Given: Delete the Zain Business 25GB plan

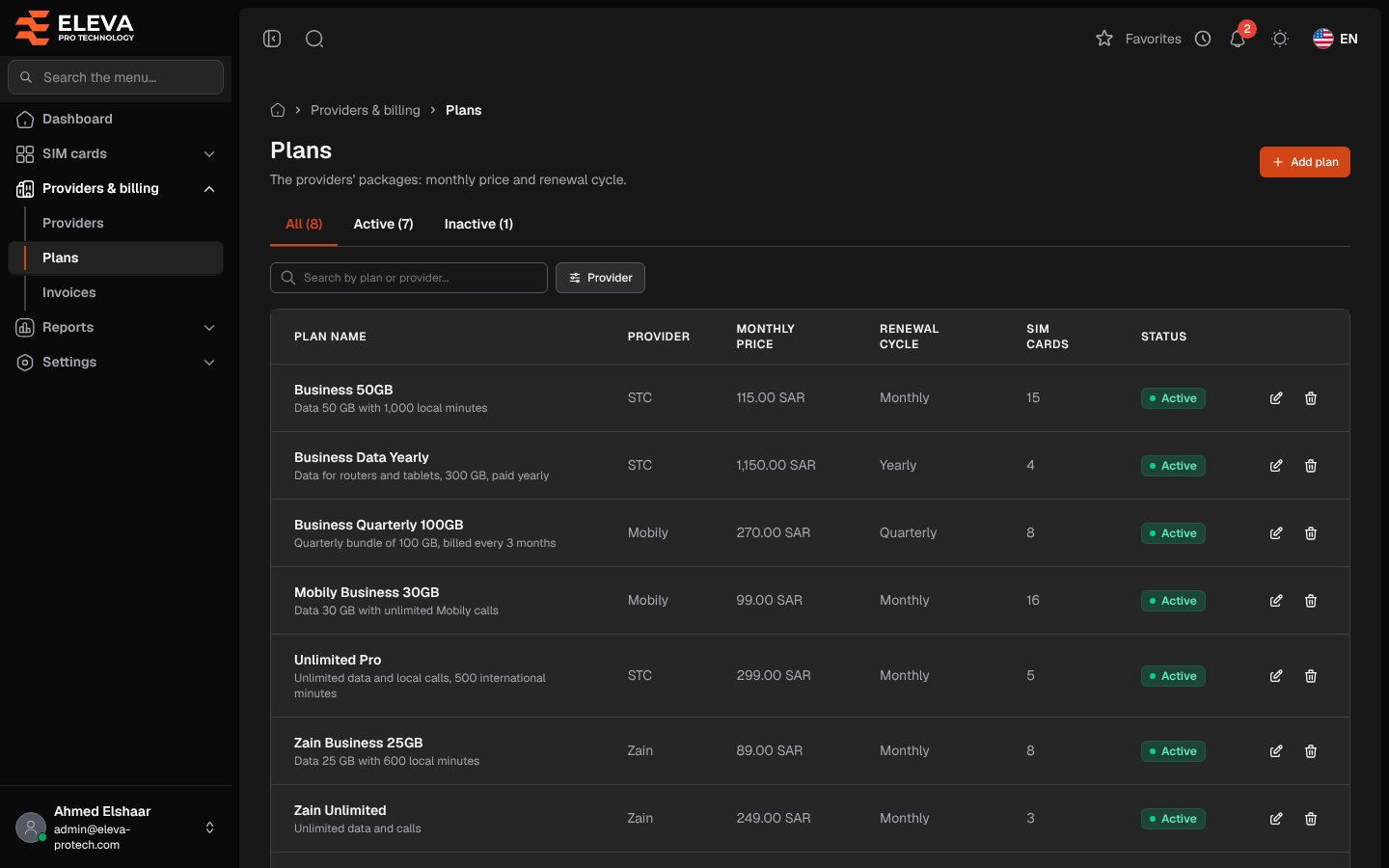Looking at the screenshot, I should (x=1311, y=751).
